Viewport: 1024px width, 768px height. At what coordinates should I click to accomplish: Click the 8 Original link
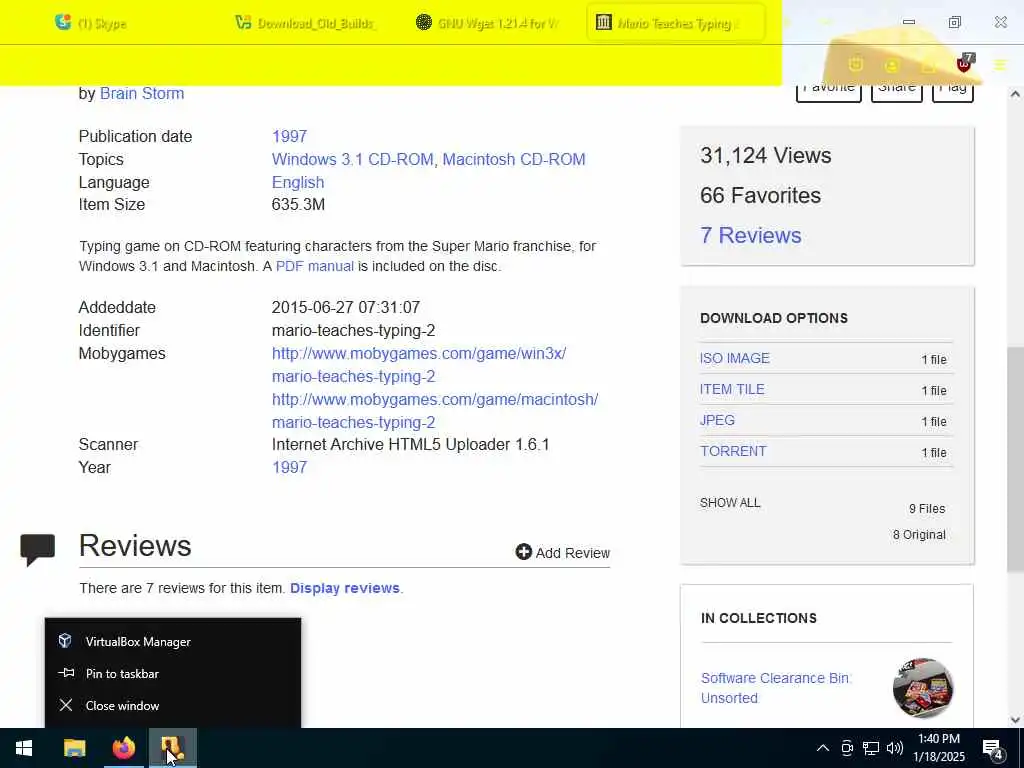point(919,535)
